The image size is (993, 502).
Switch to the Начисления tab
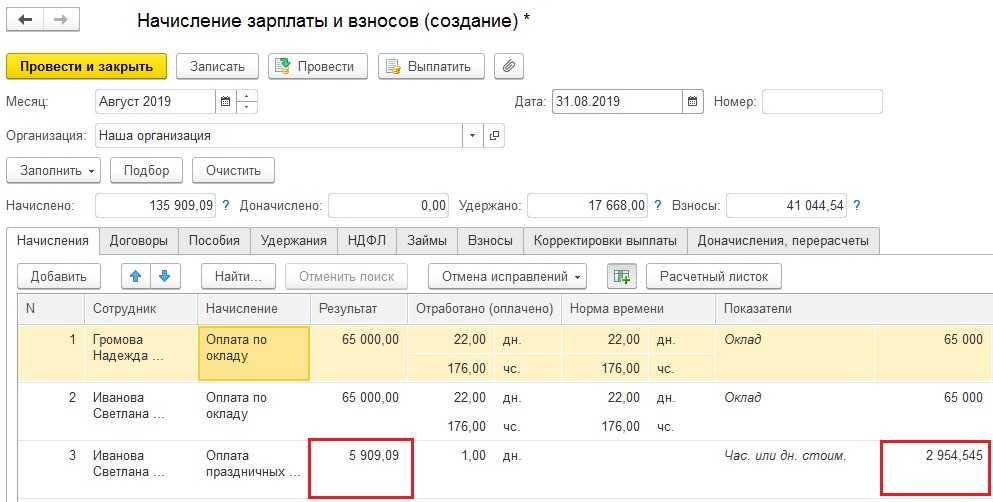(53, 241)
